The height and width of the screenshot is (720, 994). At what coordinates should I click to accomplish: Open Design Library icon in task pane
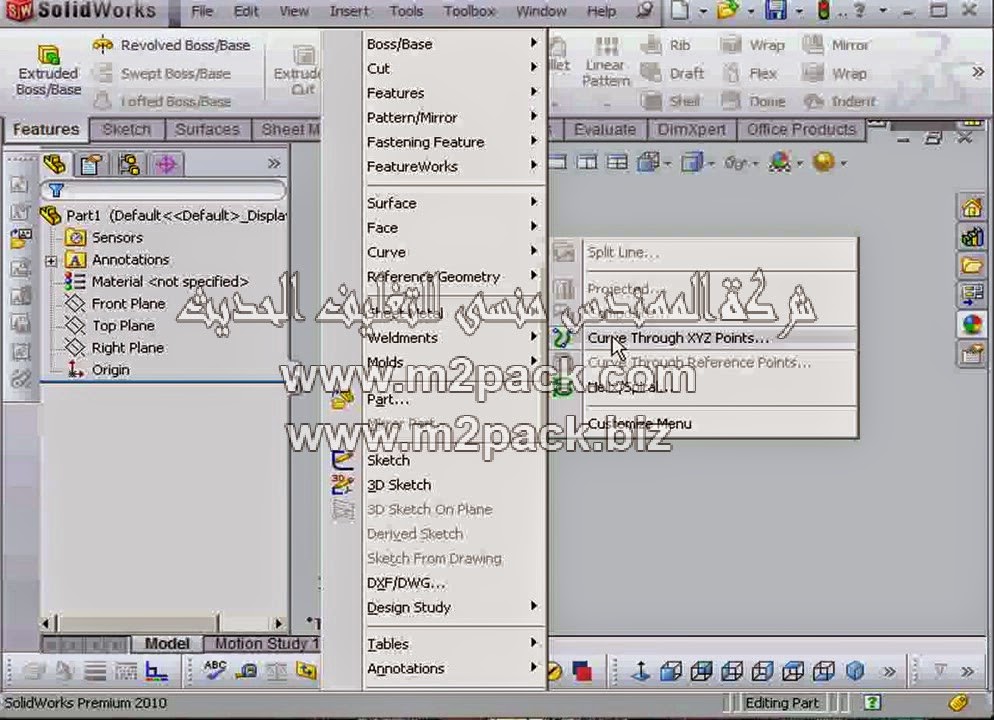tap(972, 236)
